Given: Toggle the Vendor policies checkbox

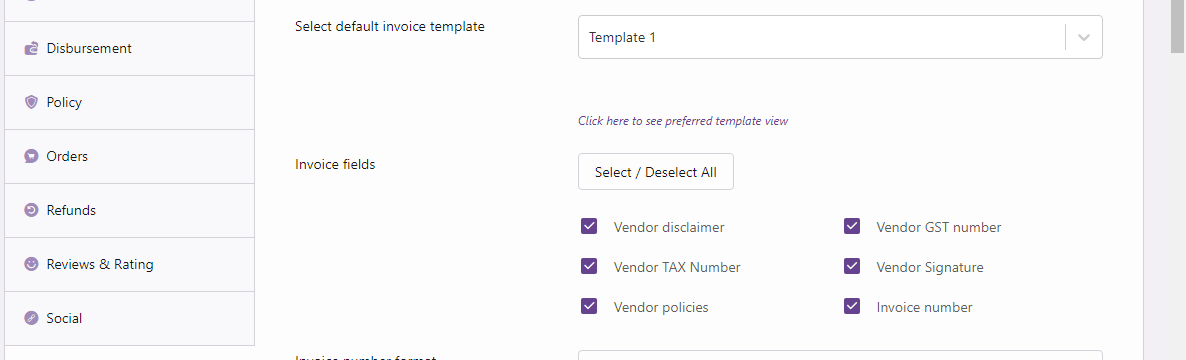Looking at the screenshot, I should coord(589,306).
